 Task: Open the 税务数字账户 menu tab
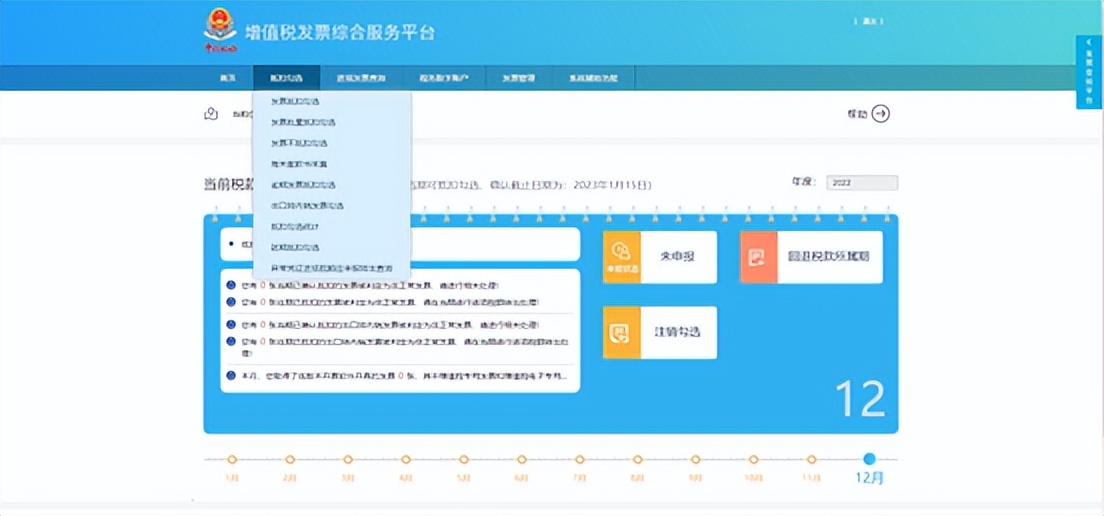[x=444, y=78]
